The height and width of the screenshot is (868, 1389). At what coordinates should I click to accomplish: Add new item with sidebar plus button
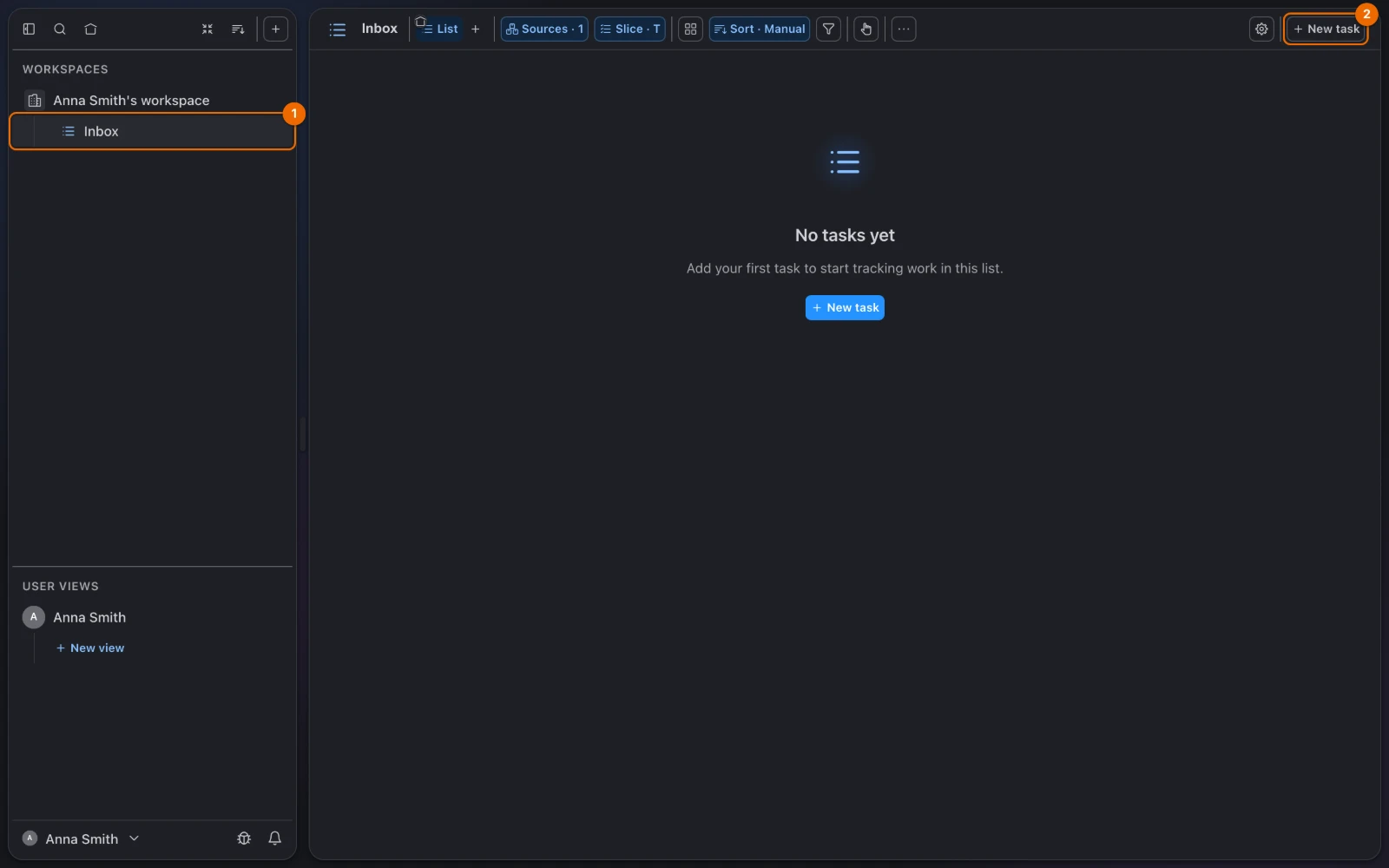[275, 29]
